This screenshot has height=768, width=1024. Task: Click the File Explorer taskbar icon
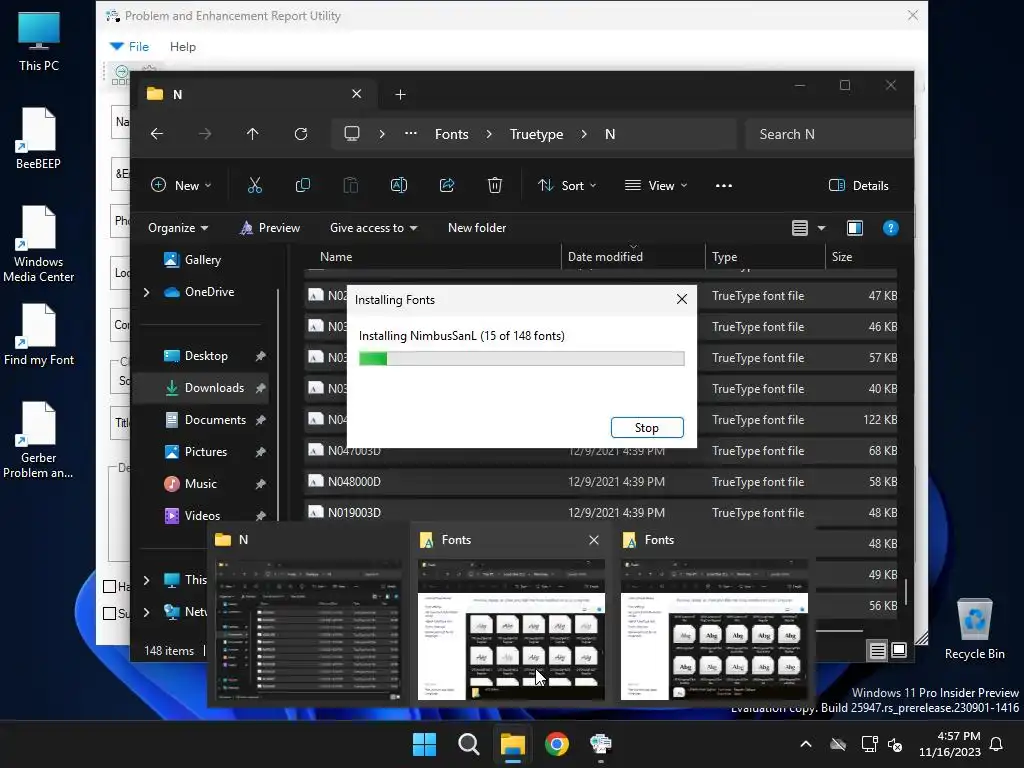pos(513,744)
